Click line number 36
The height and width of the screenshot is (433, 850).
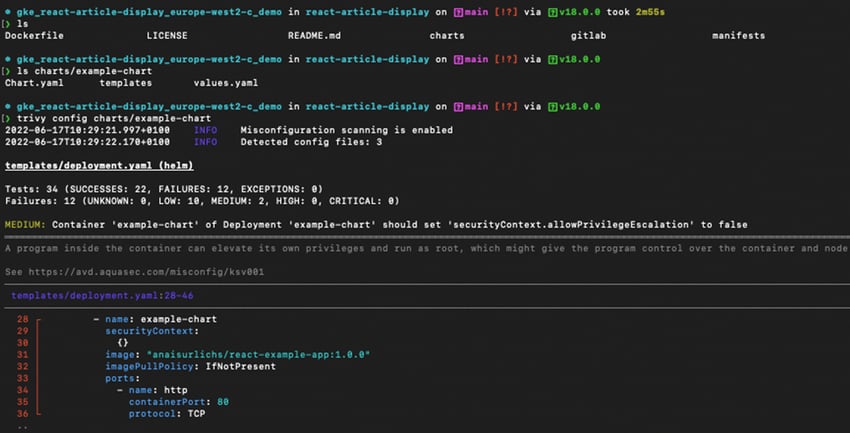tap(22, 414)
